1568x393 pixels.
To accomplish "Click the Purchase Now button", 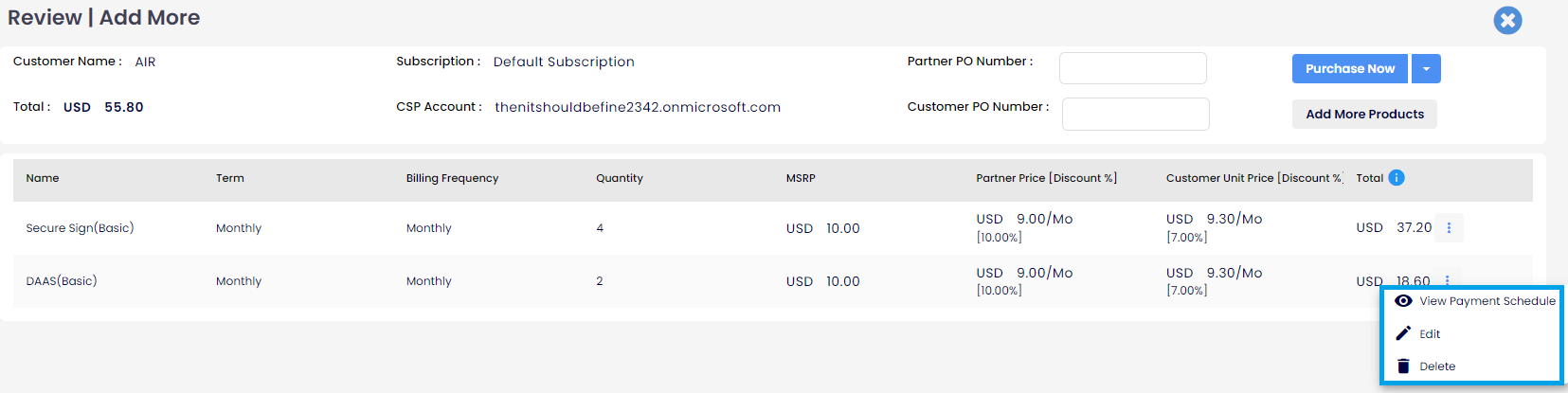I will [x=1350, y=68].
